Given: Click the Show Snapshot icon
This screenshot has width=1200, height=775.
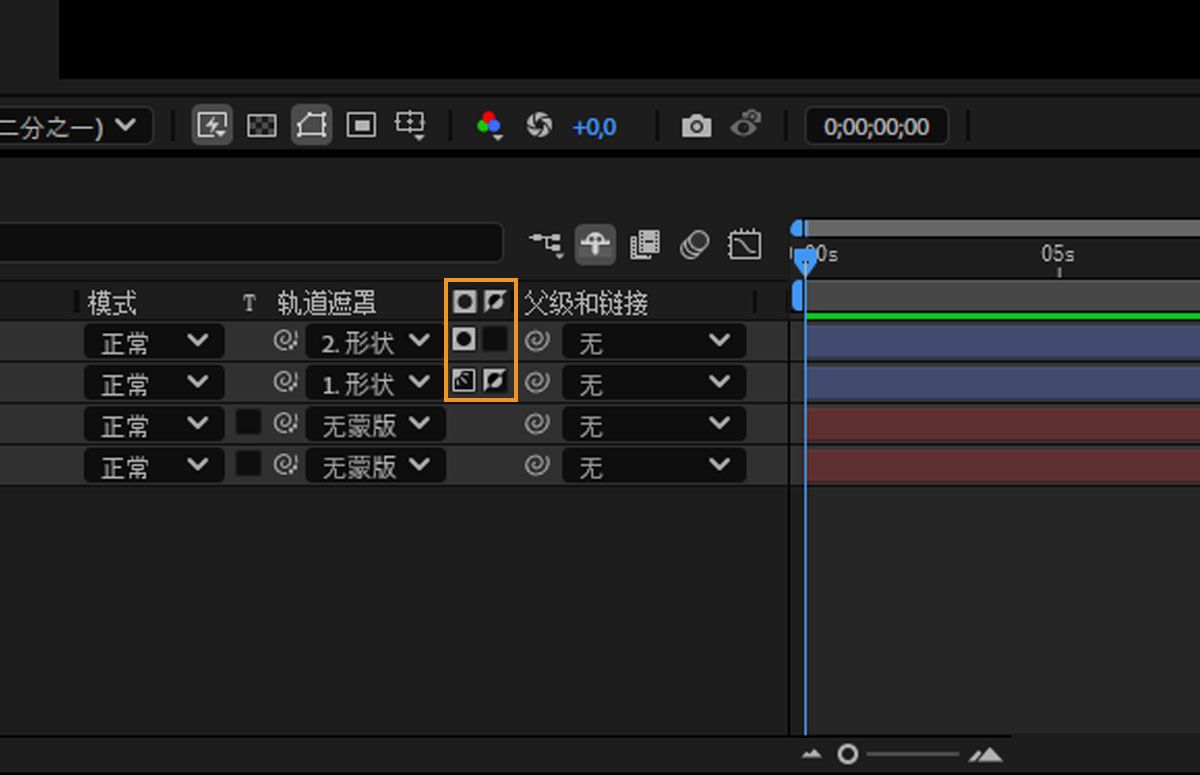Looking at the screenshot, I should [745, 125].
